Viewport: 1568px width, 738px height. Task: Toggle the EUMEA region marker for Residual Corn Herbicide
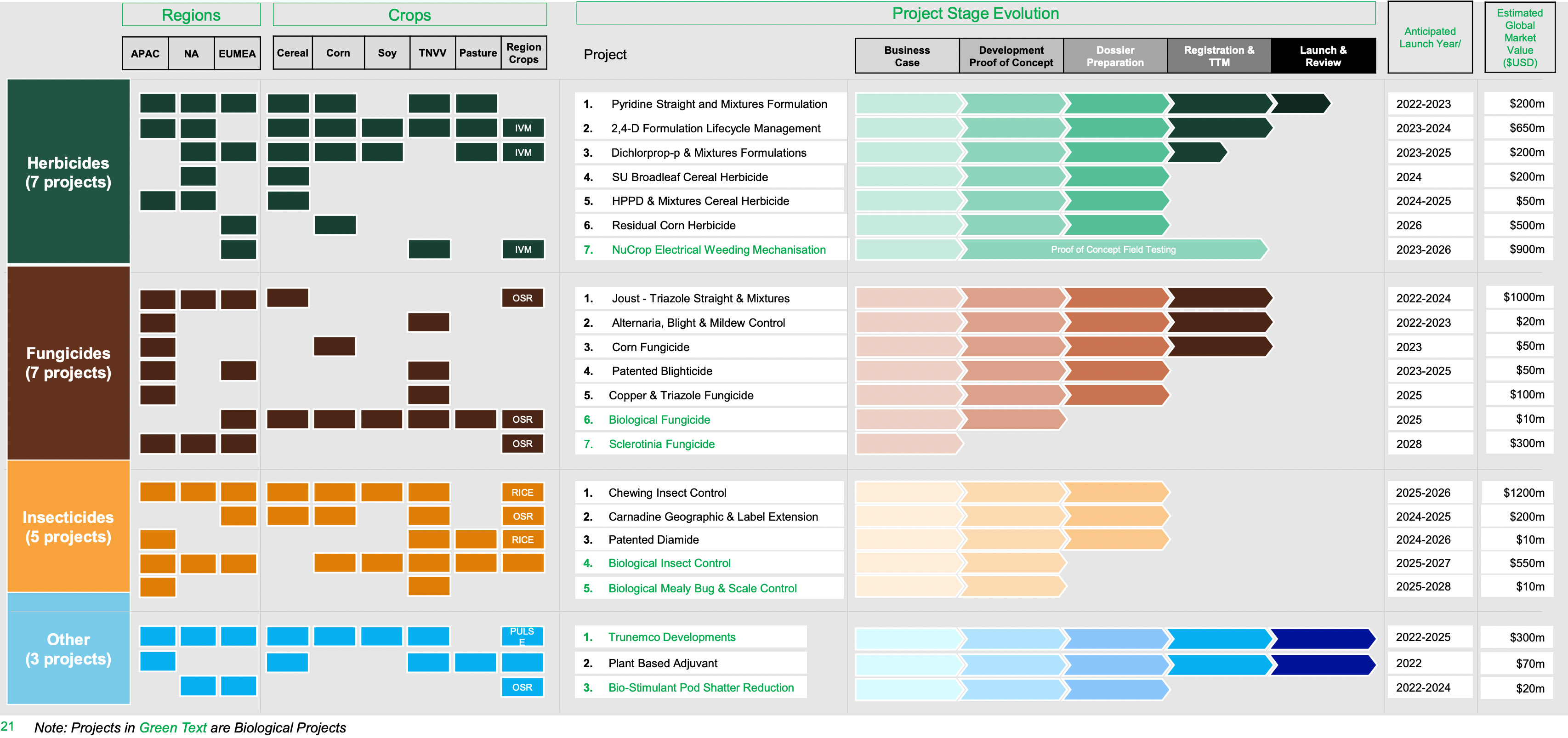point(239,225)
